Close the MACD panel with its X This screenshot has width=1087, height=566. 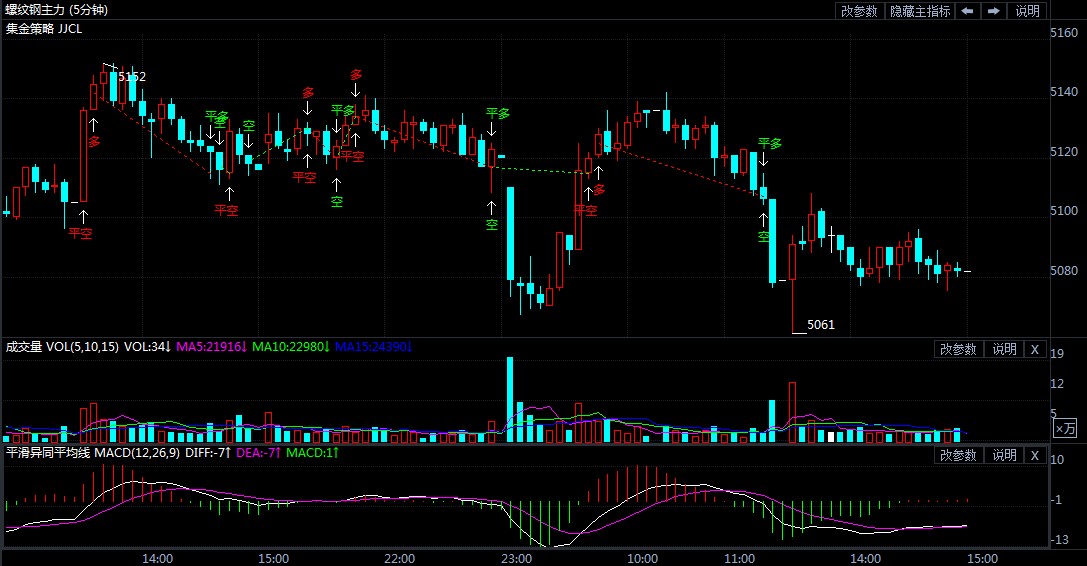pos(1035,455)
